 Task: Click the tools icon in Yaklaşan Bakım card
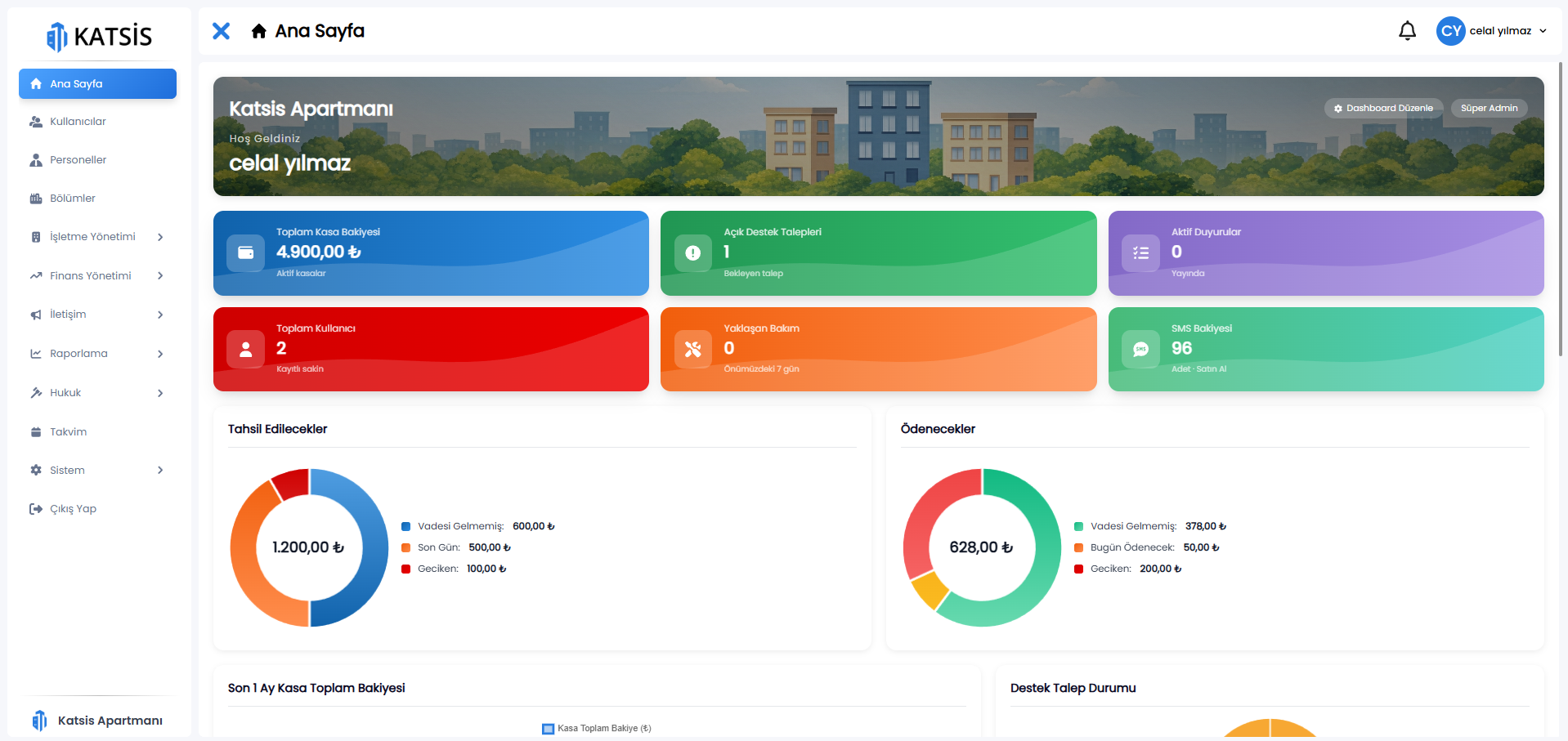(693, 349)
